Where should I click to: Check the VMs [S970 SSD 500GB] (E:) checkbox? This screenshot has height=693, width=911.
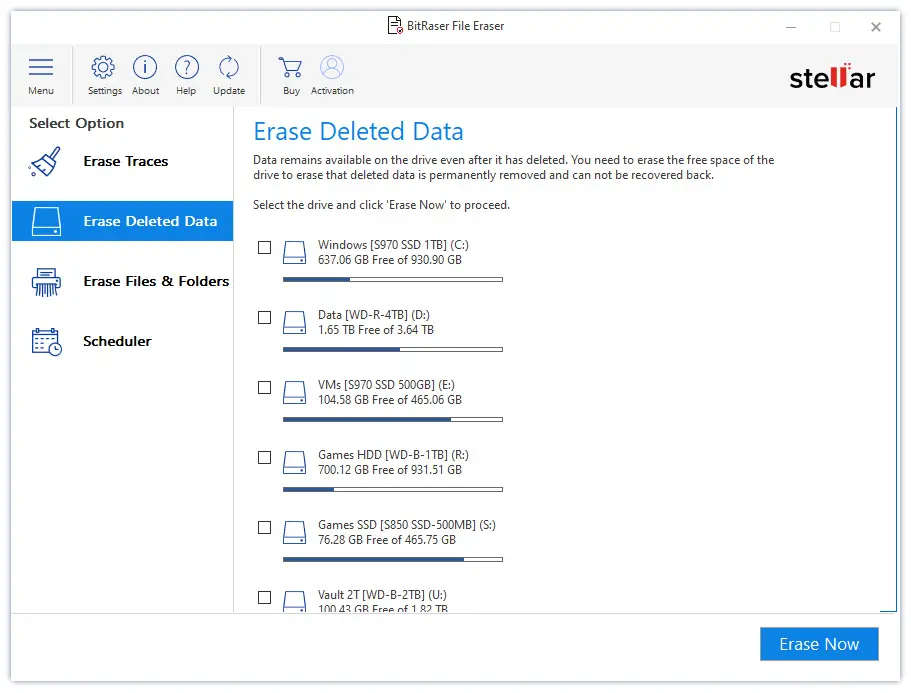coord(264,387)
